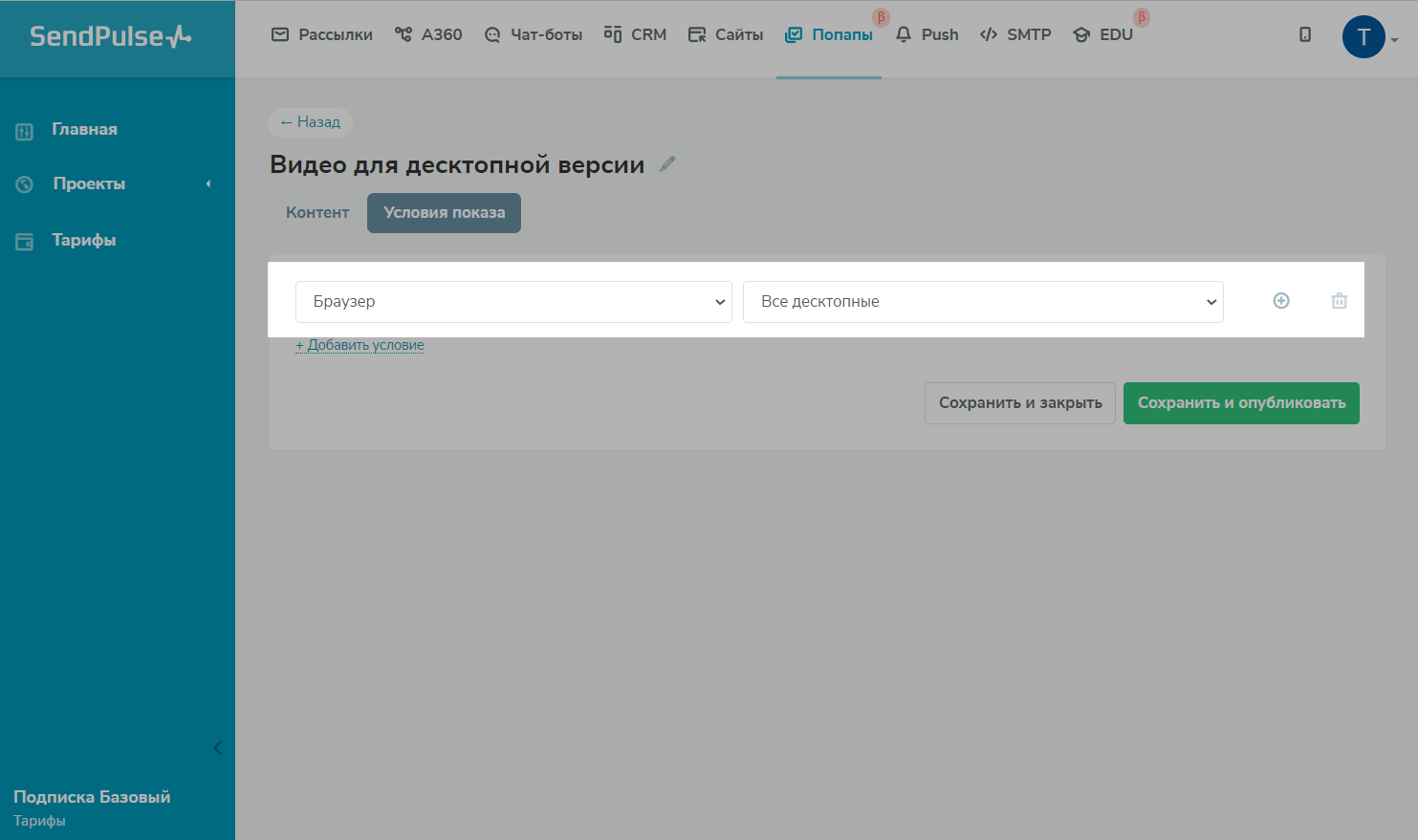This screenshot has width=1418, height=840.
Task: Open Главная in the sidebar
Action: (x=84, y=130)
